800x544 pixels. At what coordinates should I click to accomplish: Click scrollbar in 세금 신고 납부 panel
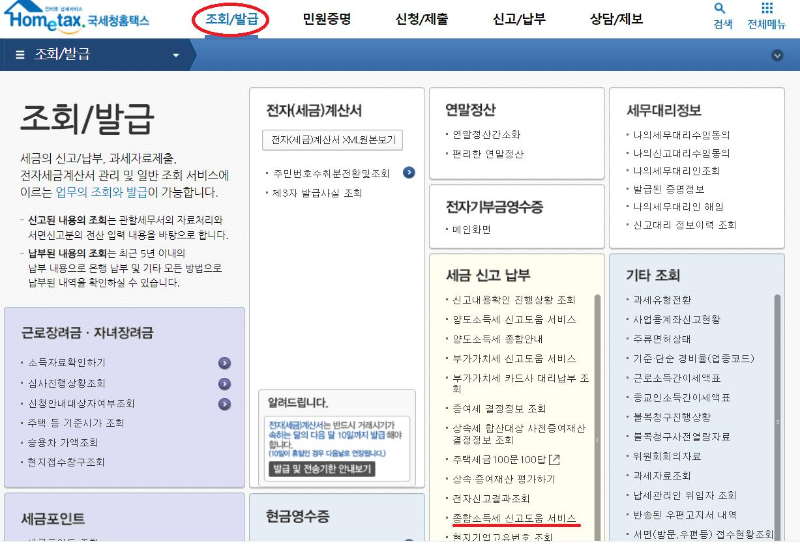click(x=597, y=417)
